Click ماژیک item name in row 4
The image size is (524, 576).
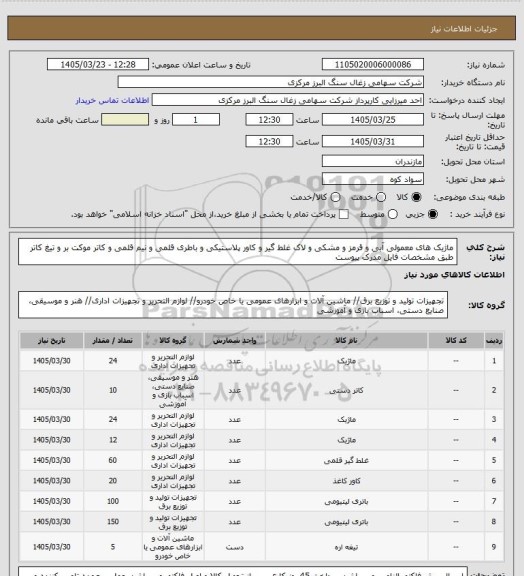347,440
